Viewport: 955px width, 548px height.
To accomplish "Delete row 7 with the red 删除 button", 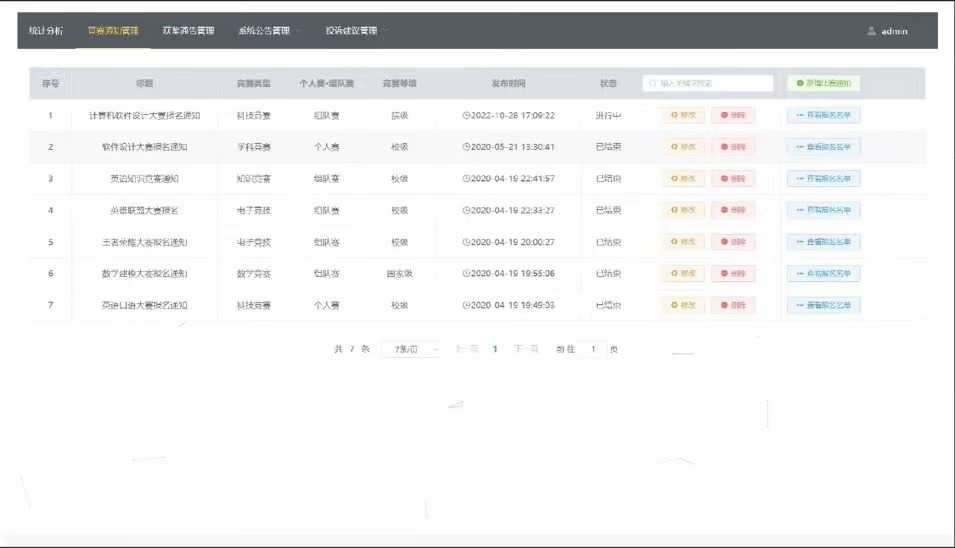I will (733, 305).
